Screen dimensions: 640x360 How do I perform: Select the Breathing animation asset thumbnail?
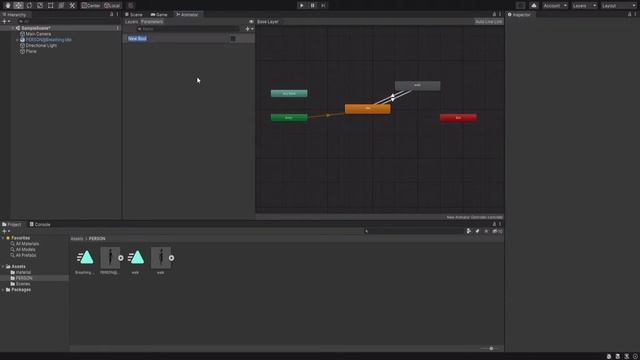pyautogui.click(x=85, y=258)
